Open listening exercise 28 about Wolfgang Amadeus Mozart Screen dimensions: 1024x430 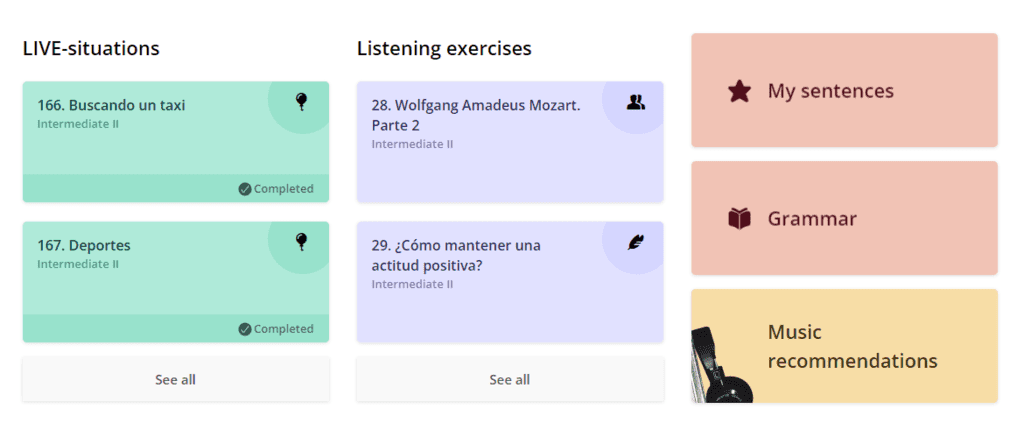tap(475, 115)
